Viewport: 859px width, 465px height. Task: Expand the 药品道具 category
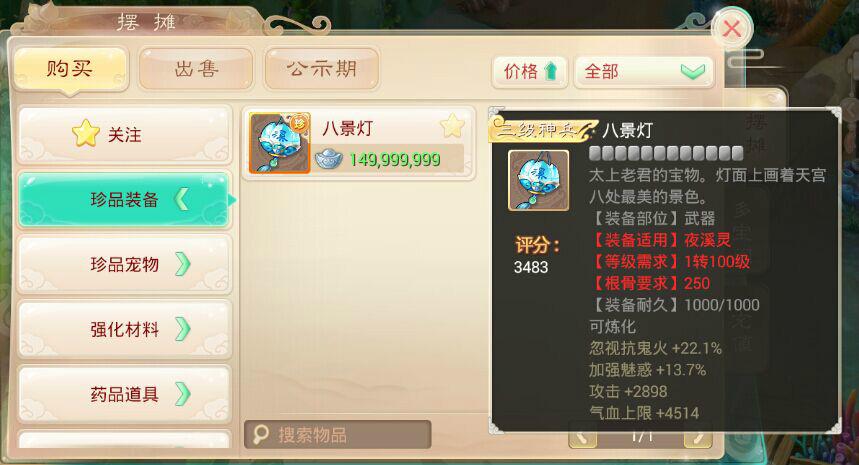(124, 394)
